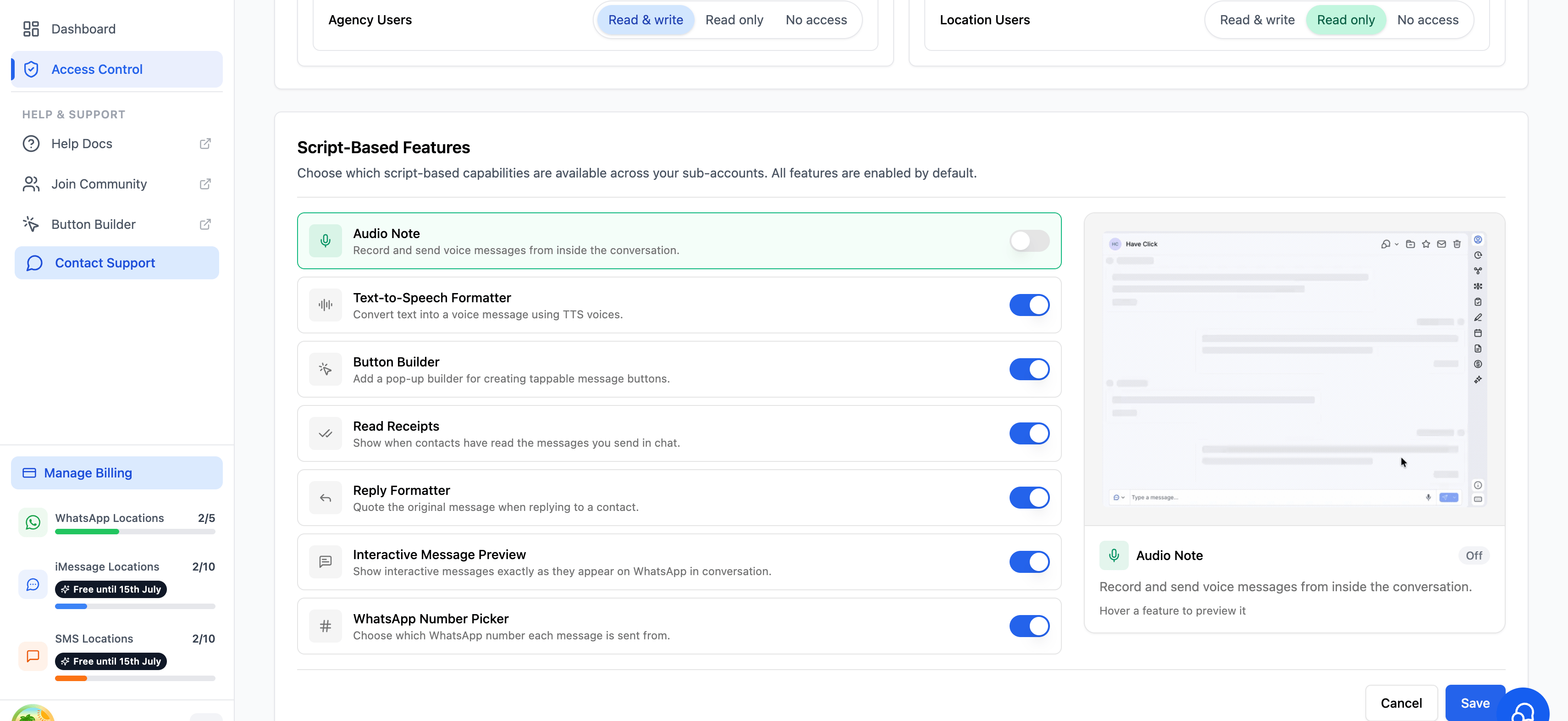Open the channel selector chevron in preview

tap(1123, 498)
